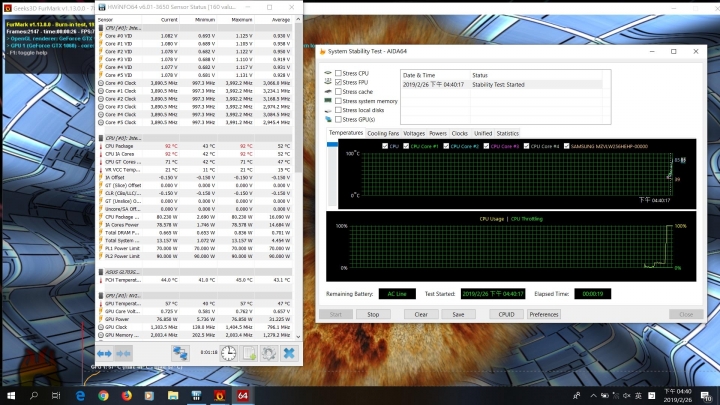Open notification action center icon
720x405 pixels.
coord(706,396)
